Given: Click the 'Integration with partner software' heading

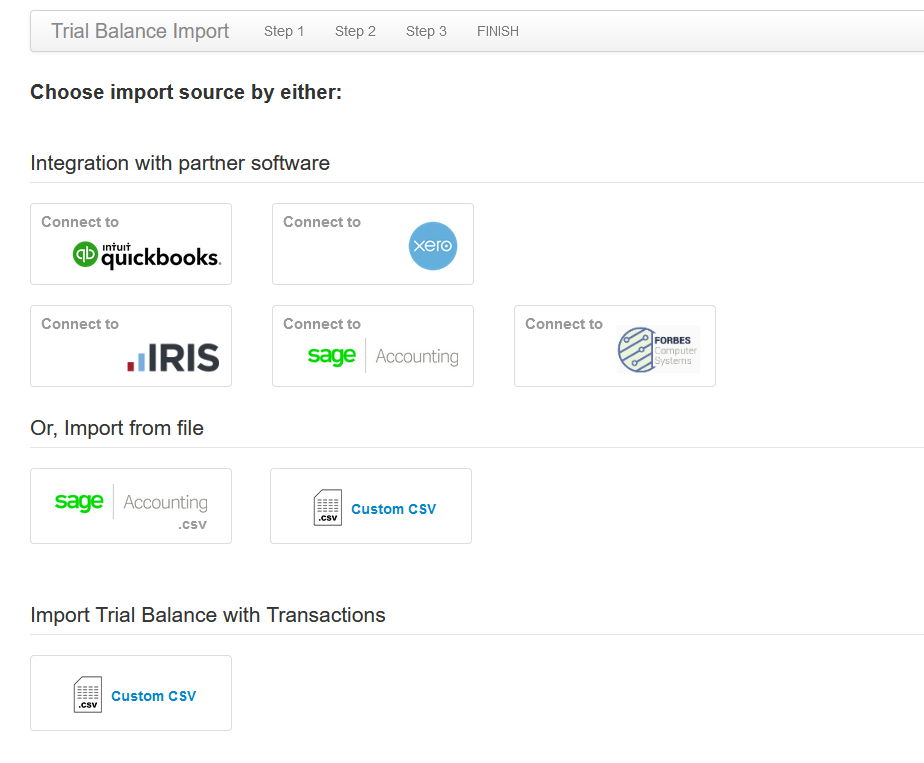Looking at the screenshot, I should (180, 163).
